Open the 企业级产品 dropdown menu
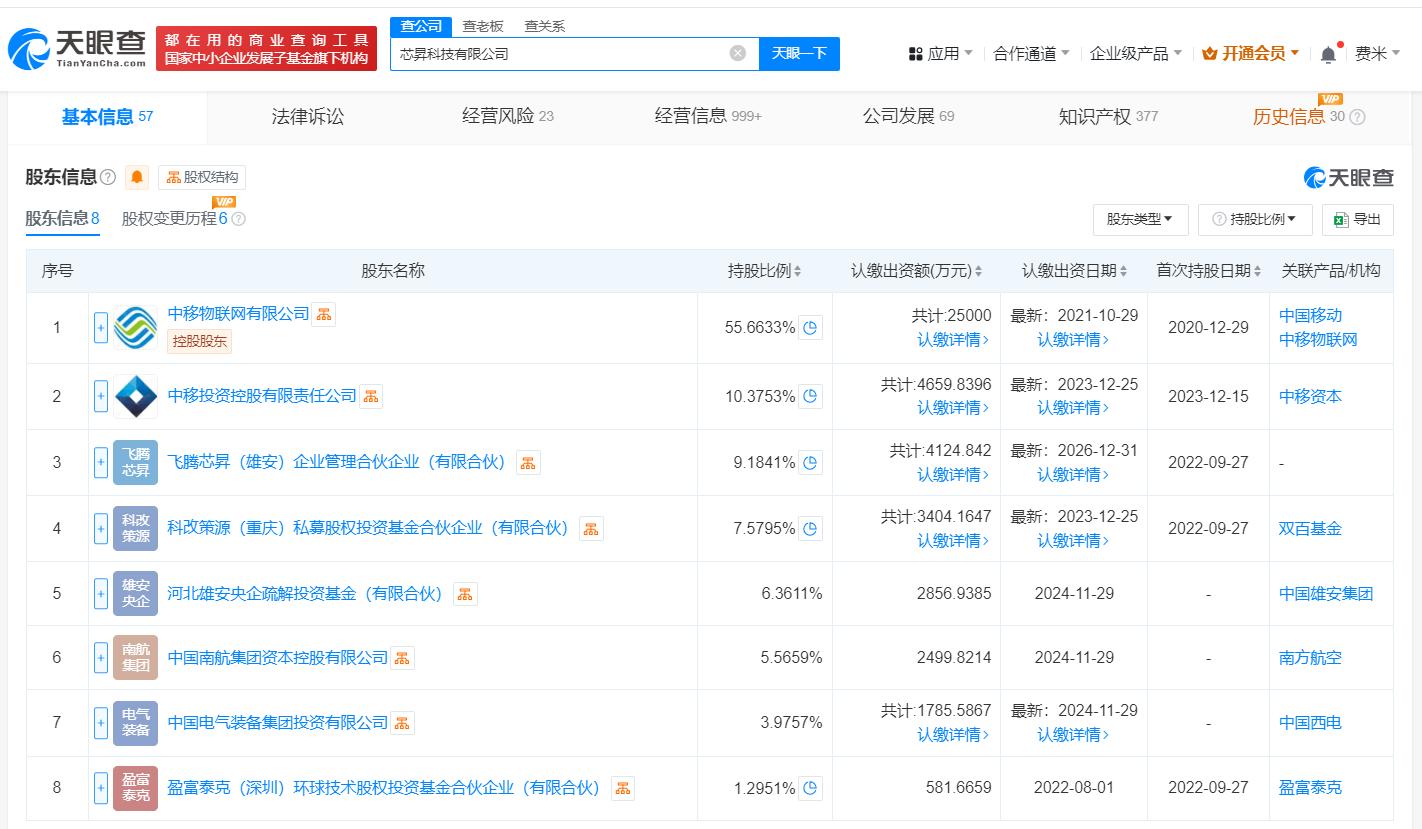 point(1136,54)
